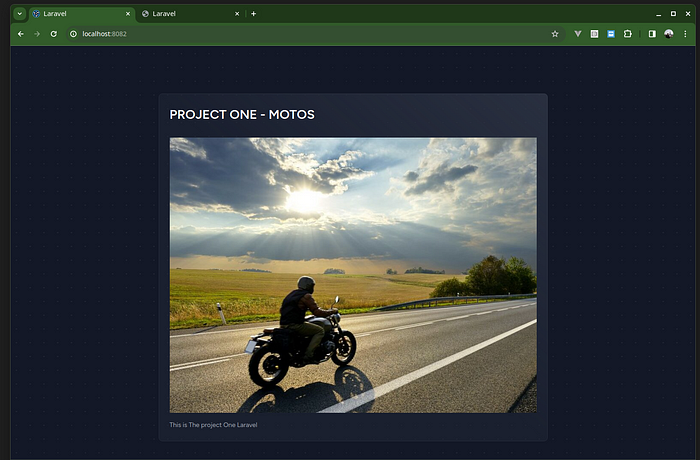Click the PROJECT ONE - MOTOS heading
700x460 pixels.
point(242,115)
